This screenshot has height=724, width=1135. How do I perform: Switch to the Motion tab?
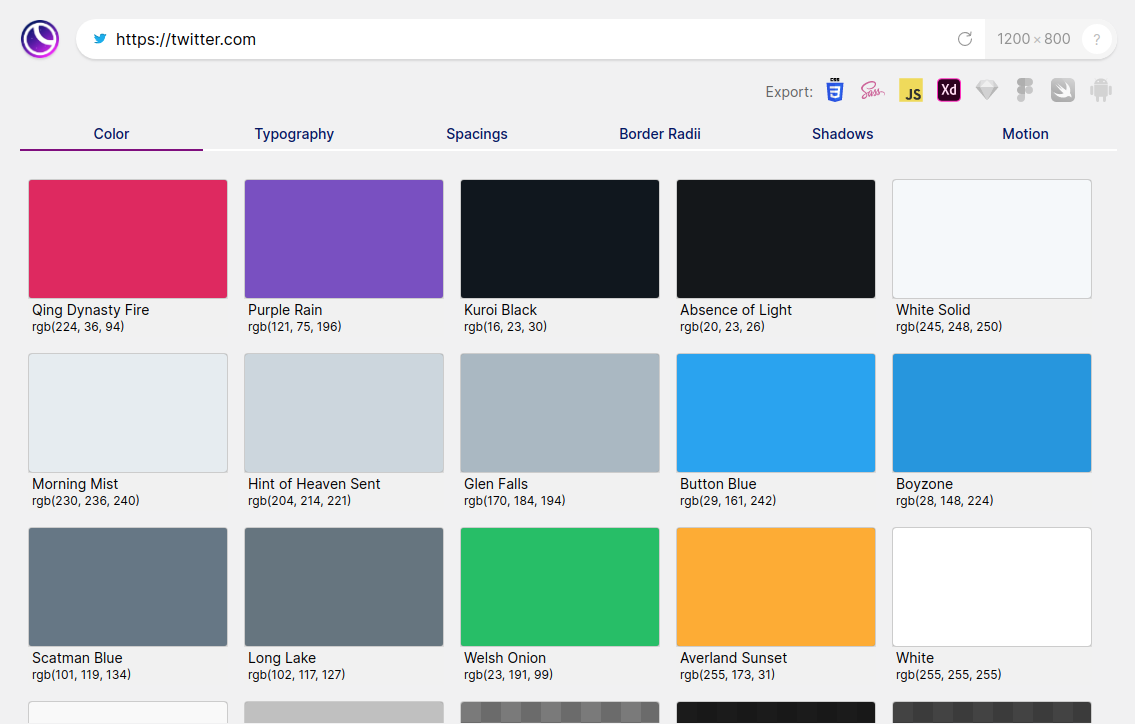tap(1025, 134)
